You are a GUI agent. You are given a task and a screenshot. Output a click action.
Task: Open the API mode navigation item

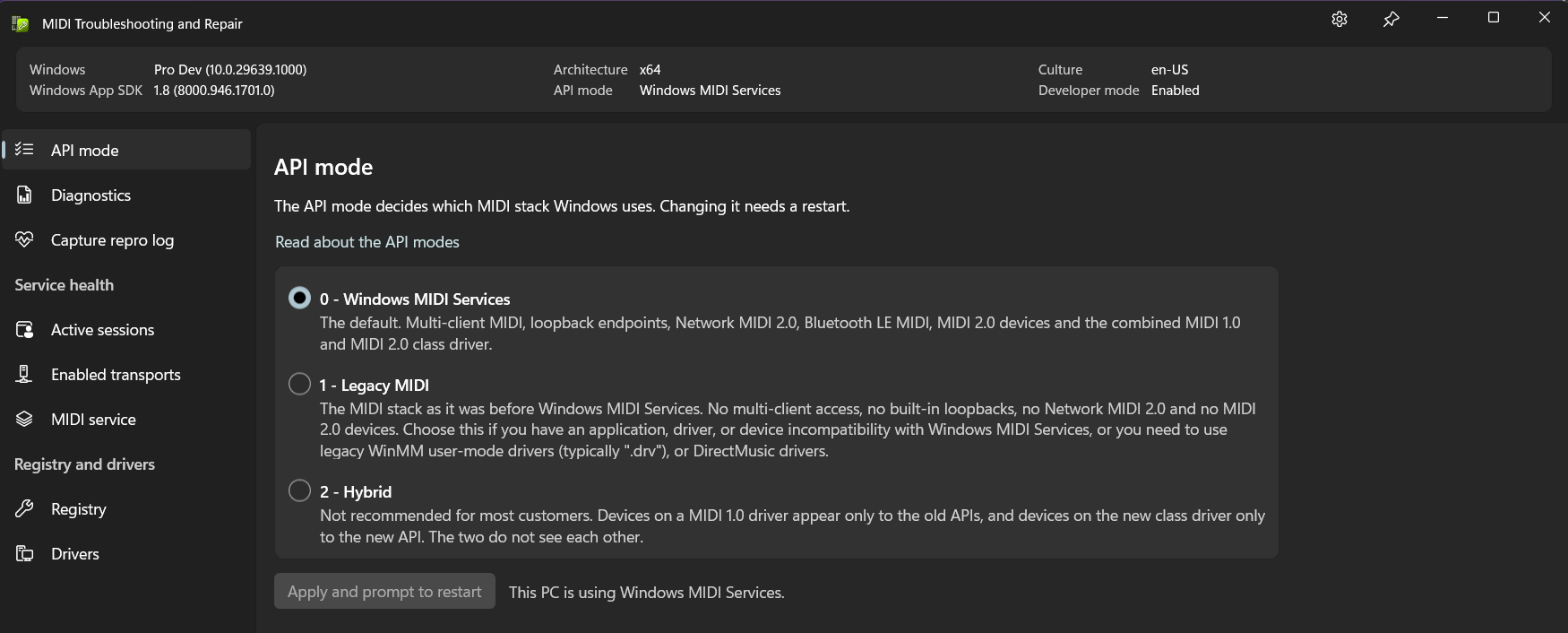click(126, 150)
